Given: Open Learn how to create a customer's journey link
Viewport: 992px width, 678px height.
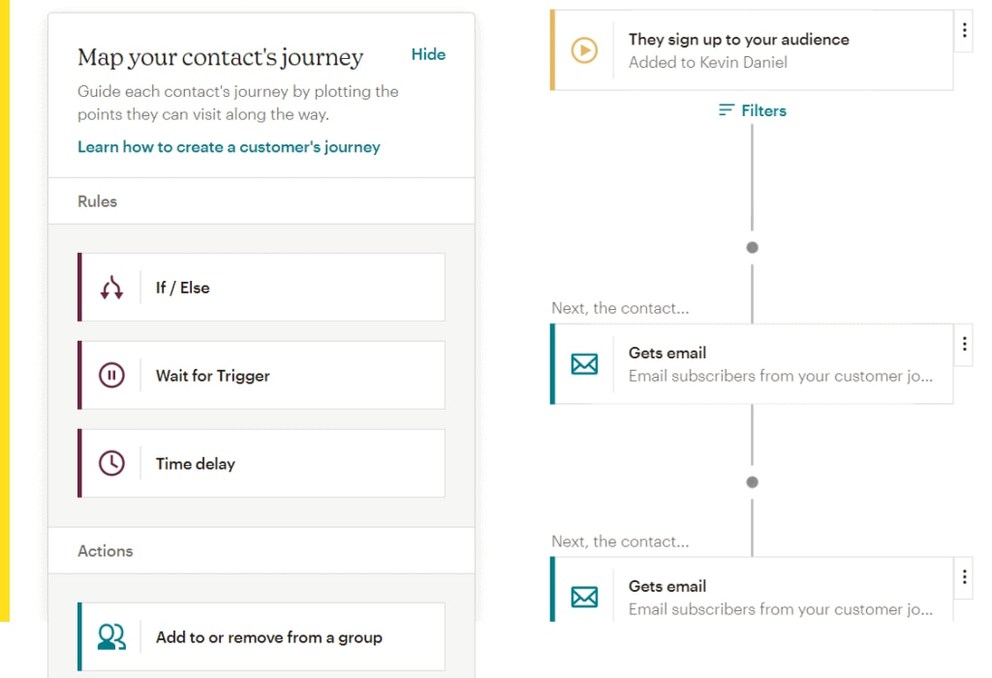Looking at the screenshot, I should click(229, 147).
